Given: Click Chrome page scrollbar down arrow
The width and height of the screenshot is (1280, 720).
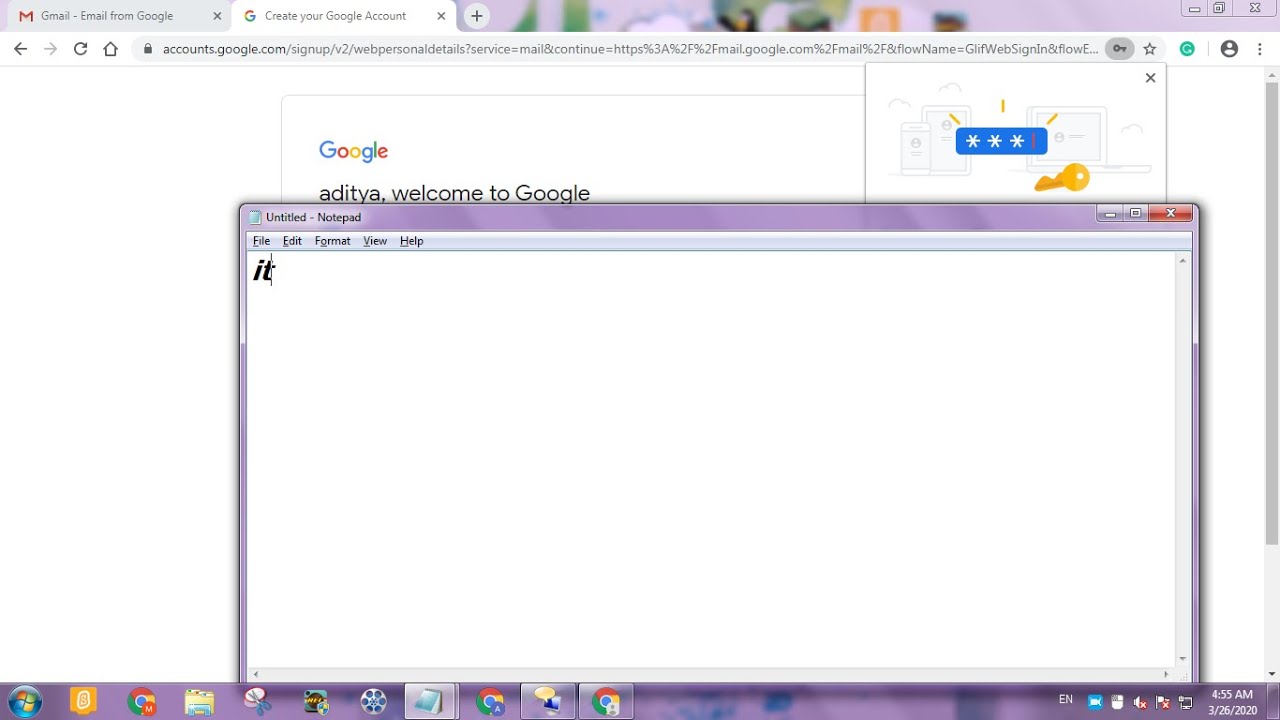Looking at the screenshot, I should (1272, 674).
